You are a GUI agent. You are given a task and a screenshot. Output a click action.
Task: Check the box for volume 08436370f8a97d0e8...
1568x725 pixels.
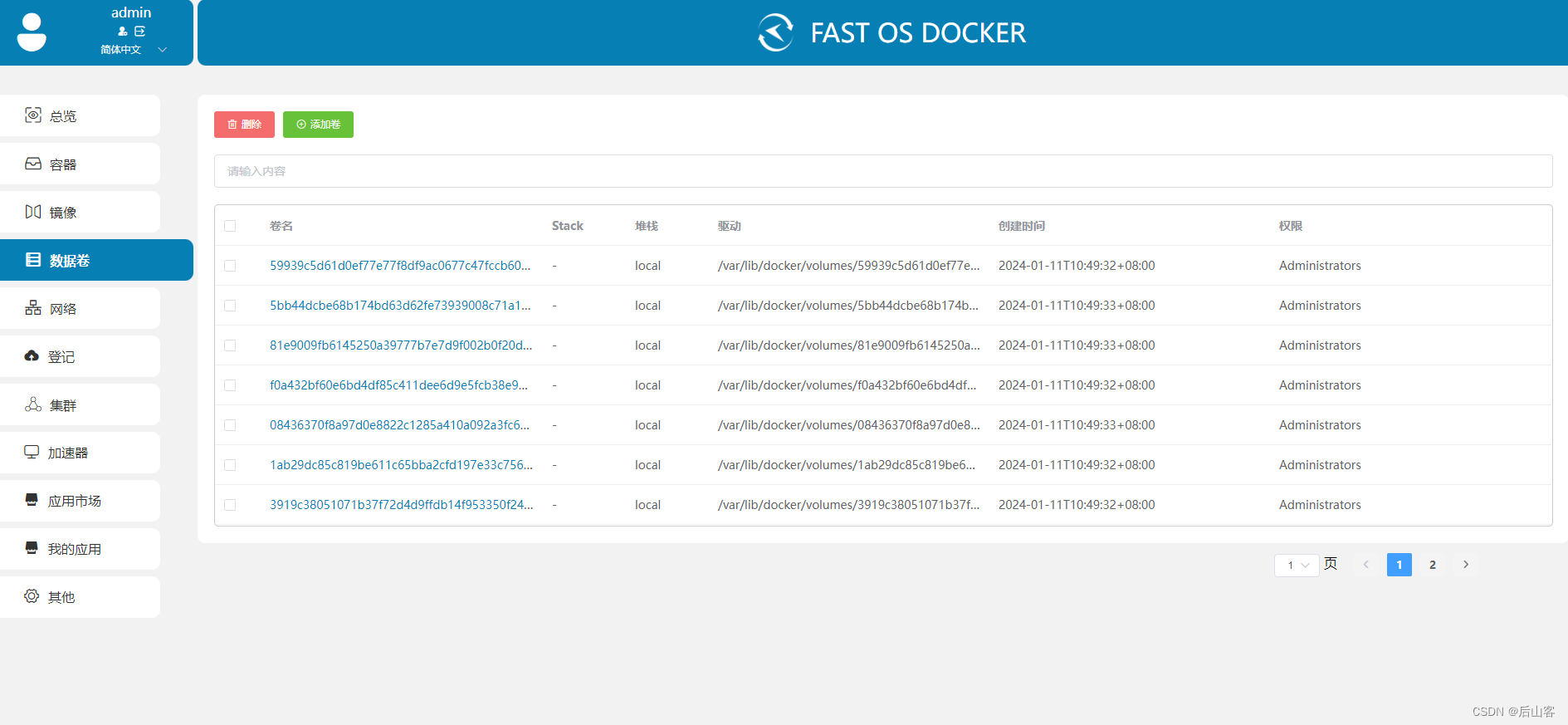click(230, 425)
